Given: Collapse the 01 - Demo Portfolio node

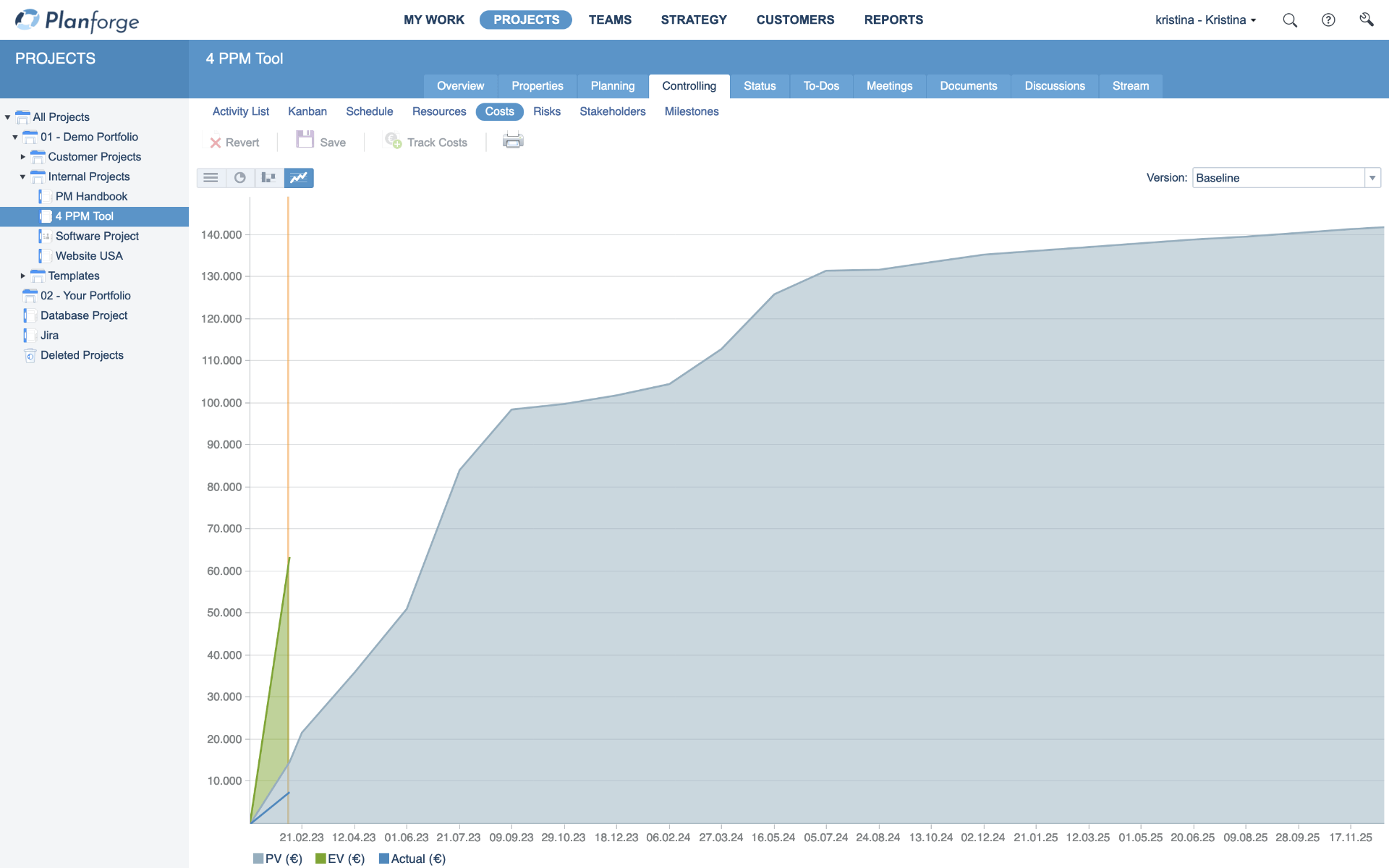Looking at the screenshot, I should tap(15, 137).
